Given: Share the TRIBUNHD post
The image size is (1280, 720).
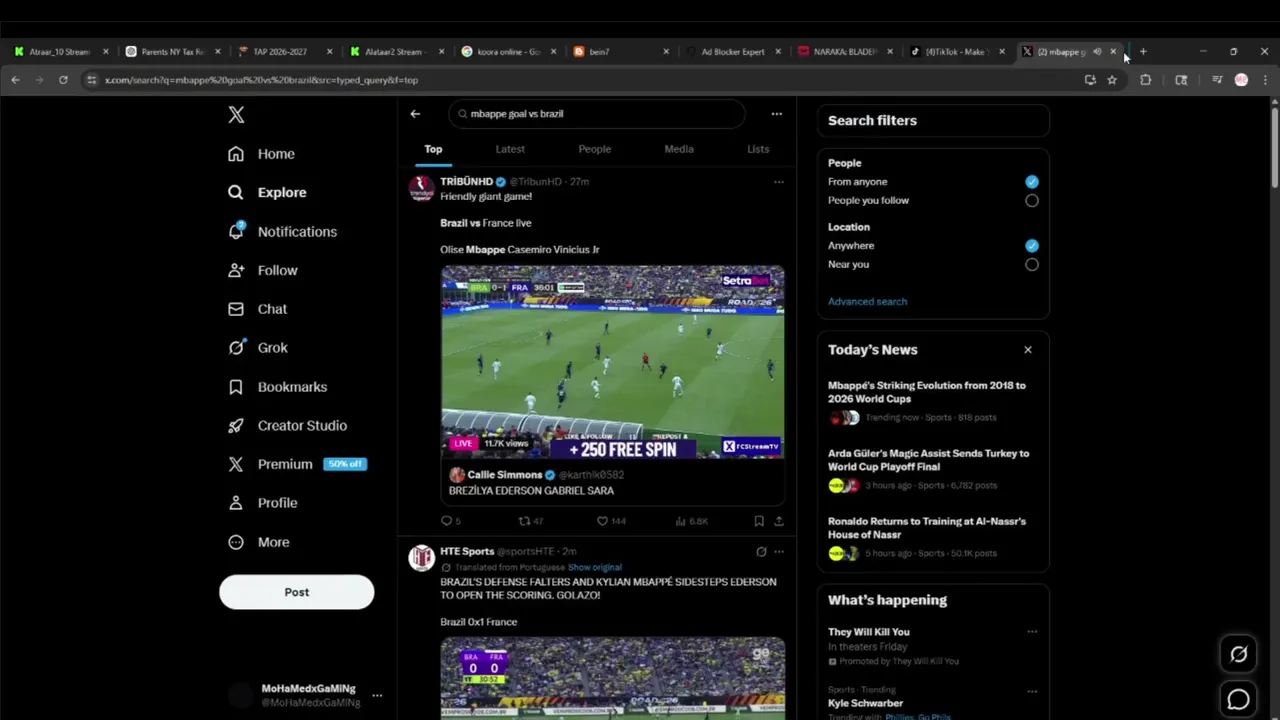Looking at the screenshot, I should pos(778,521).
